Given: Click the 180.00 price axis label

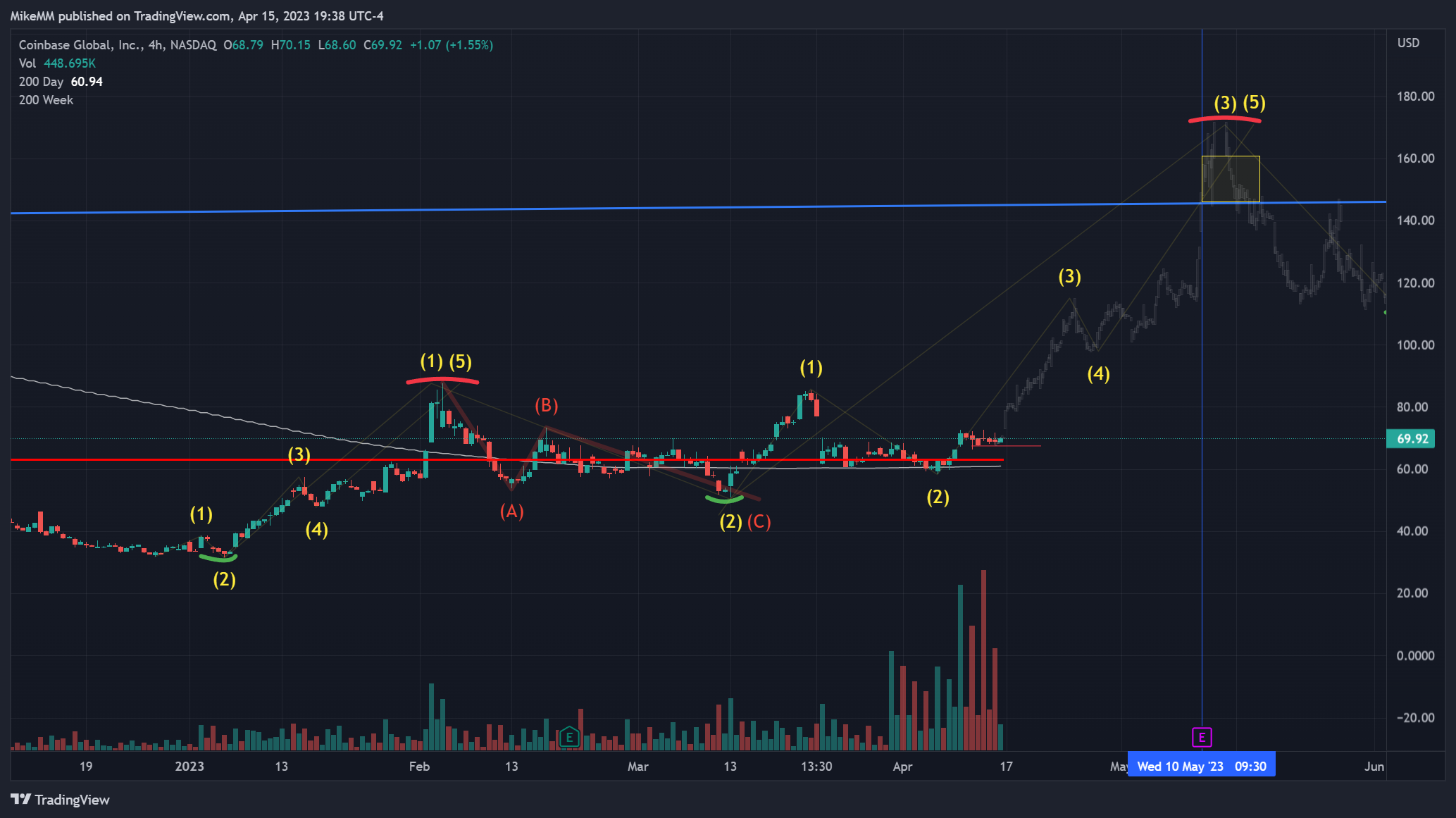Looking at the screenshot, I should (x=1416, y=97).
